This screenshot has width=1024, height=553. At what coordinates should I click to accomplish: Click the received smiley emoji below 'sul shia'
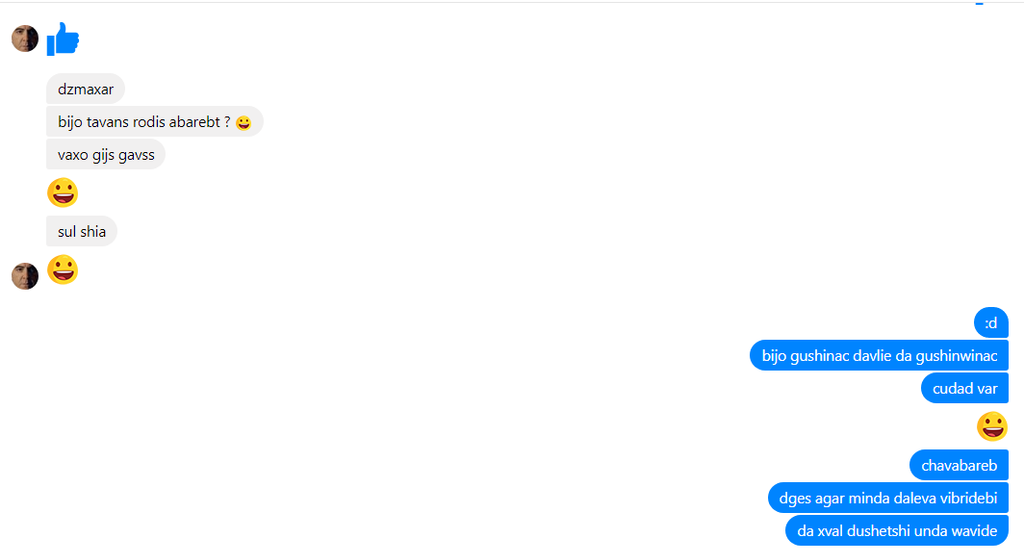click(63, 270)
